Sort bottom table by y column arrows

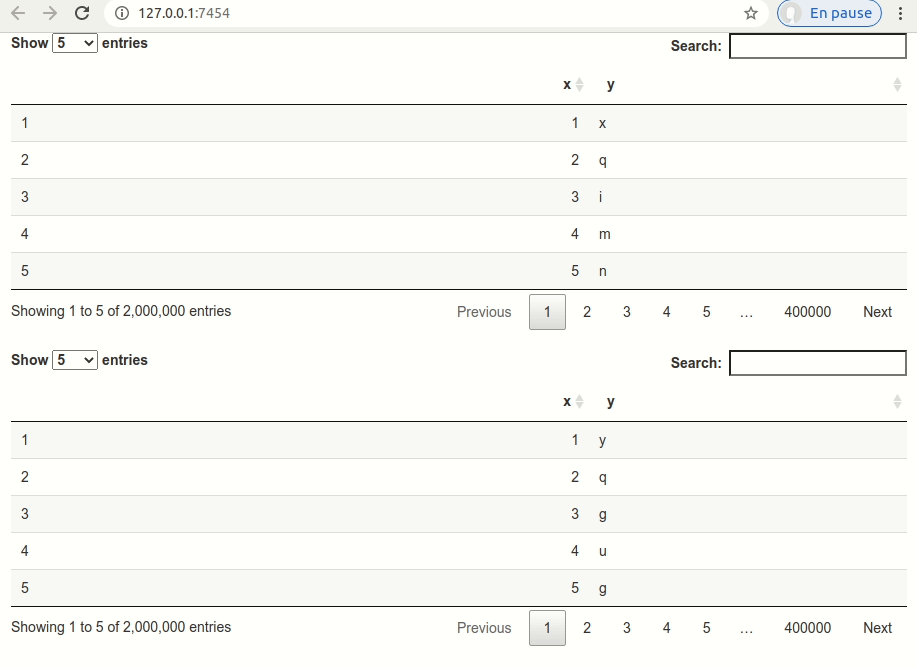[x=897, y=402]
